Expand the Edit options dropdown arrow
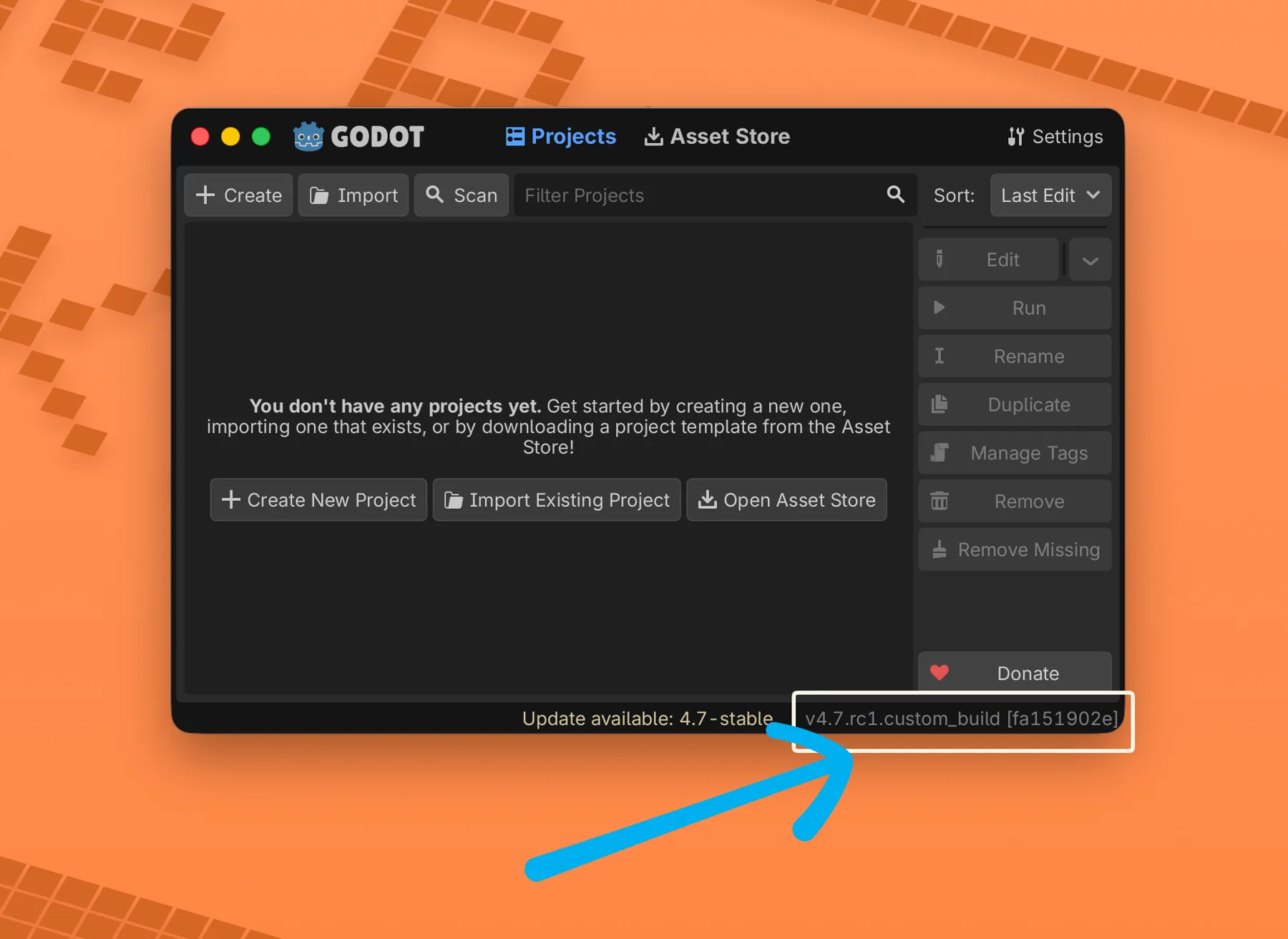 coord(1091,261)
